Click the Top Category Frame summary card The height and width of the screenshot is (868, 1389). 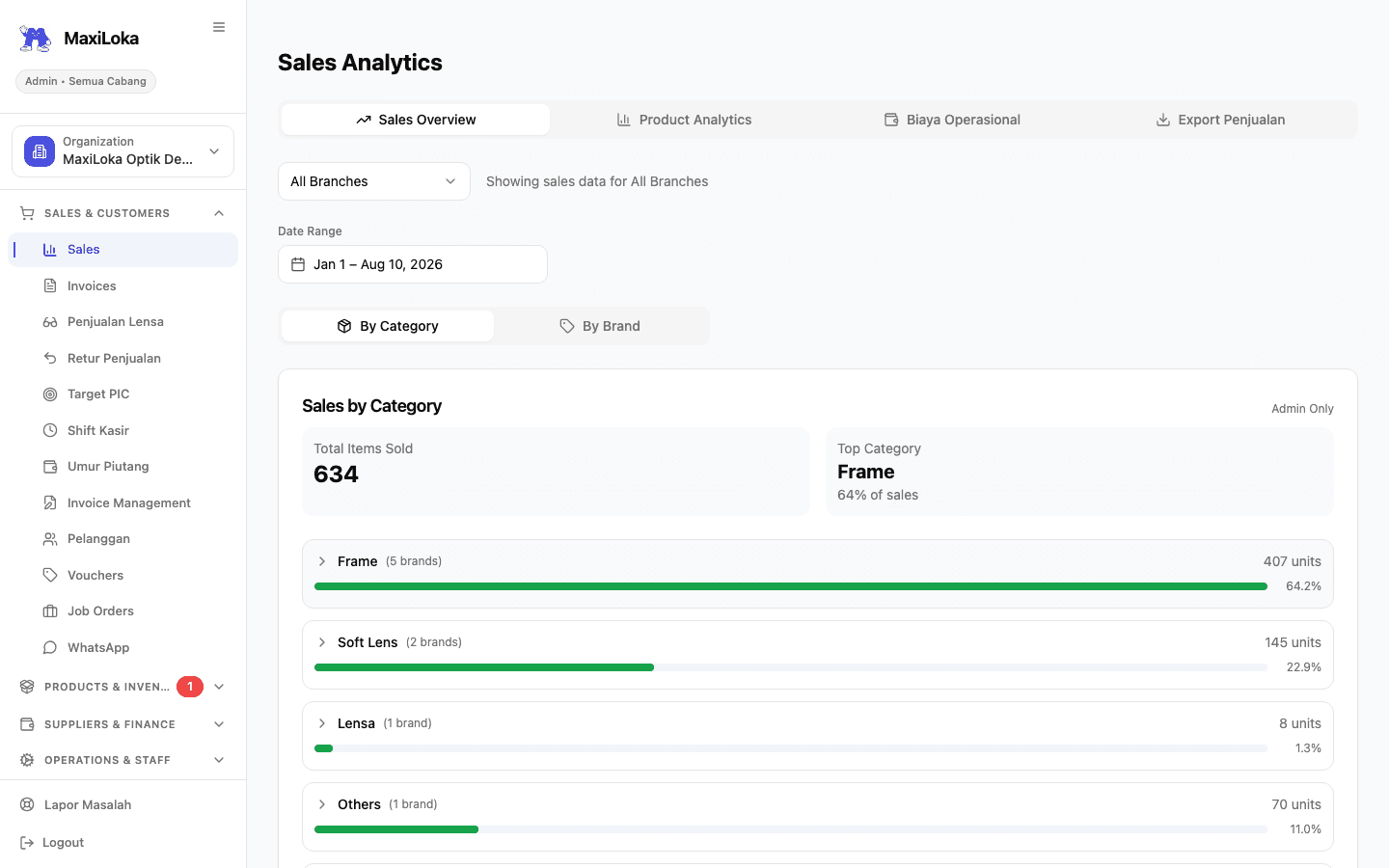pyautogui.click(x=1079, y=472)
